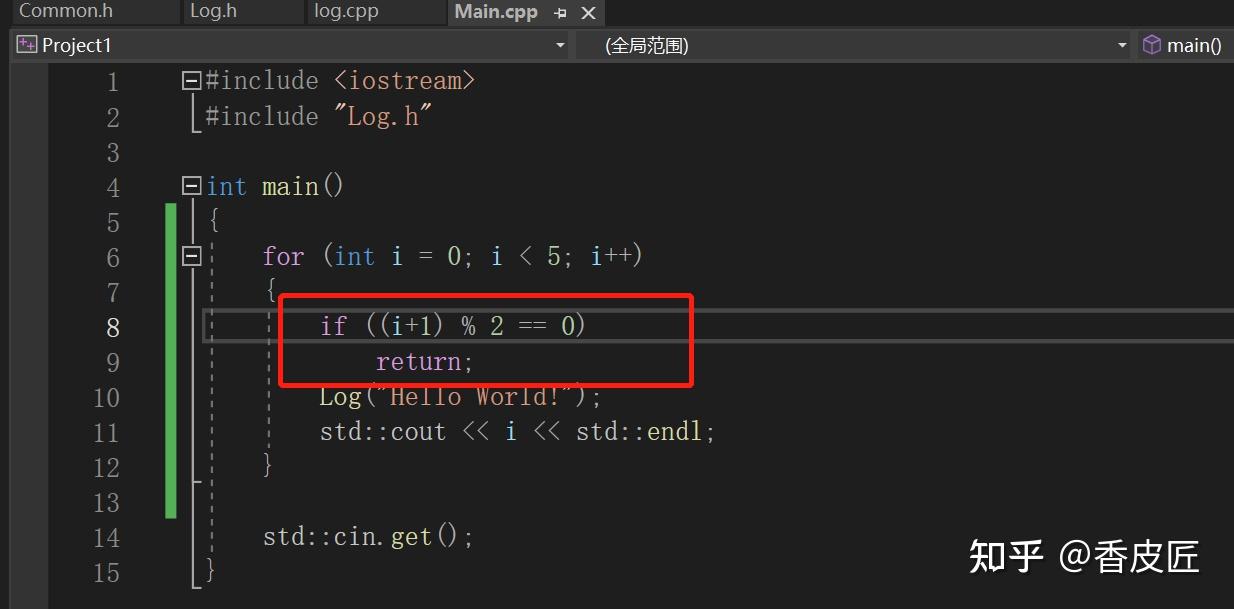Collapse the #include block via its minus box
The height and width of the screenshot is (609, 1234).
click(x=190, y=80)
